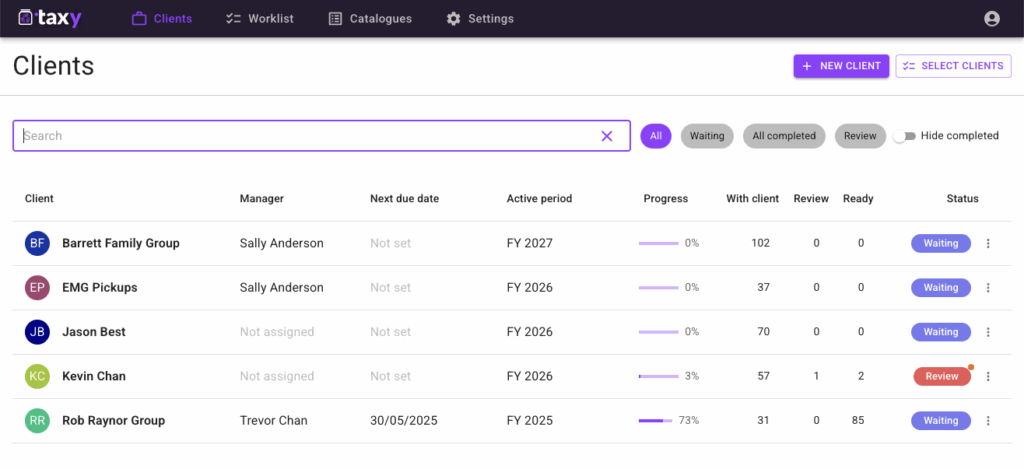Click the EMG Pickups EP avatar
Image resolution: width=1024 pixels, height=469 pixels.
click(37, 288)
